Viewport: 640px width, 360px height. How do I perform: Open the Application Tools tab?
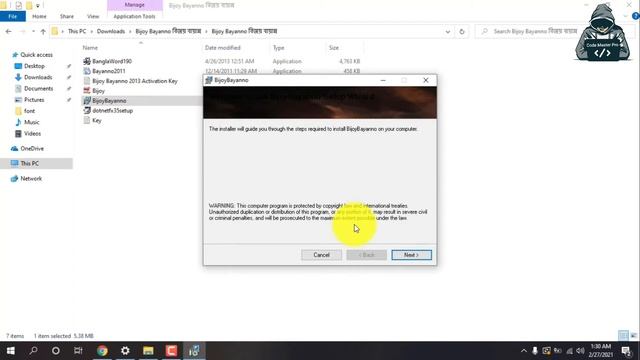click(134, 16)
